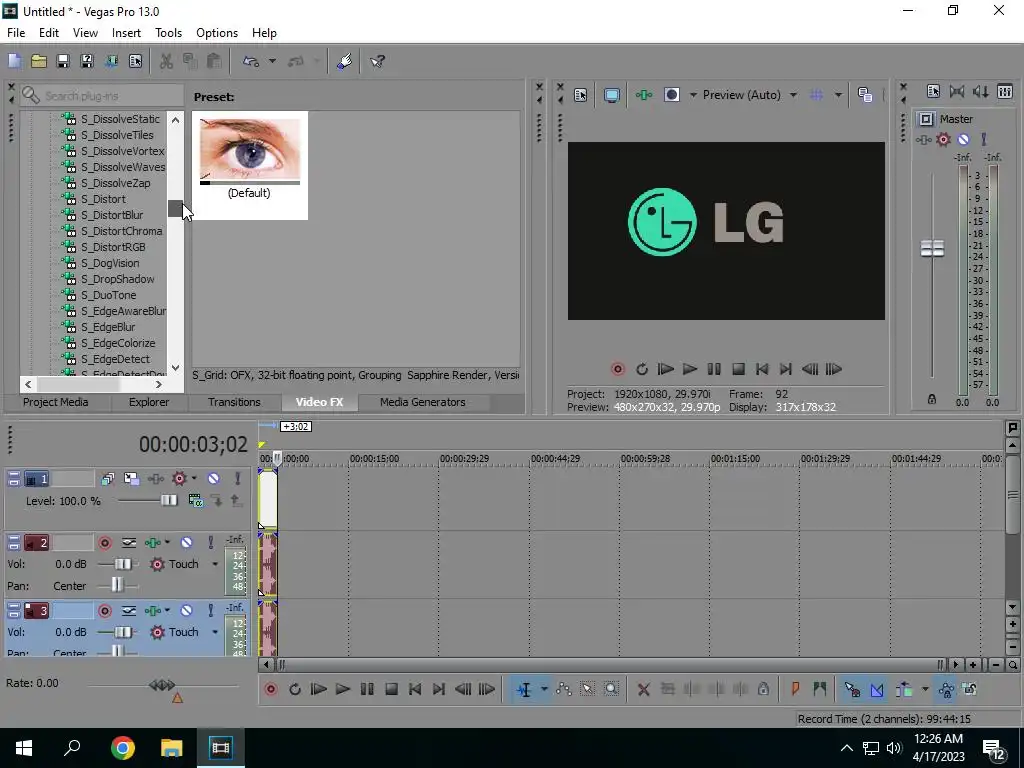
Task: Open Video Preview project properties icon
Action: click(x=581, y=95)
